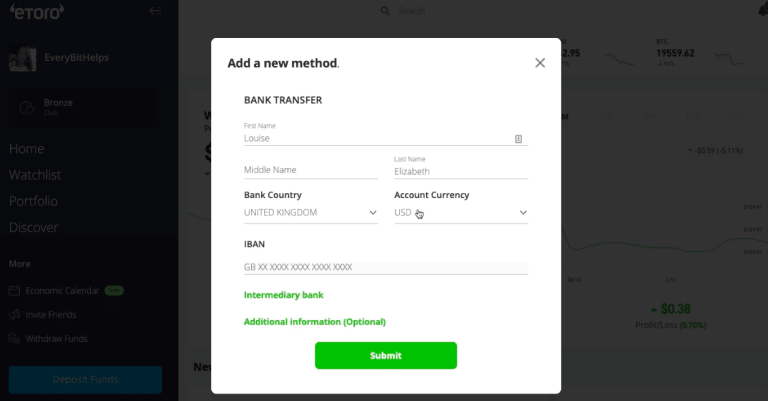Click the search magnifier icon
Image resolution: width=768 pixels, height=401 pixels.
click(385, 11)
